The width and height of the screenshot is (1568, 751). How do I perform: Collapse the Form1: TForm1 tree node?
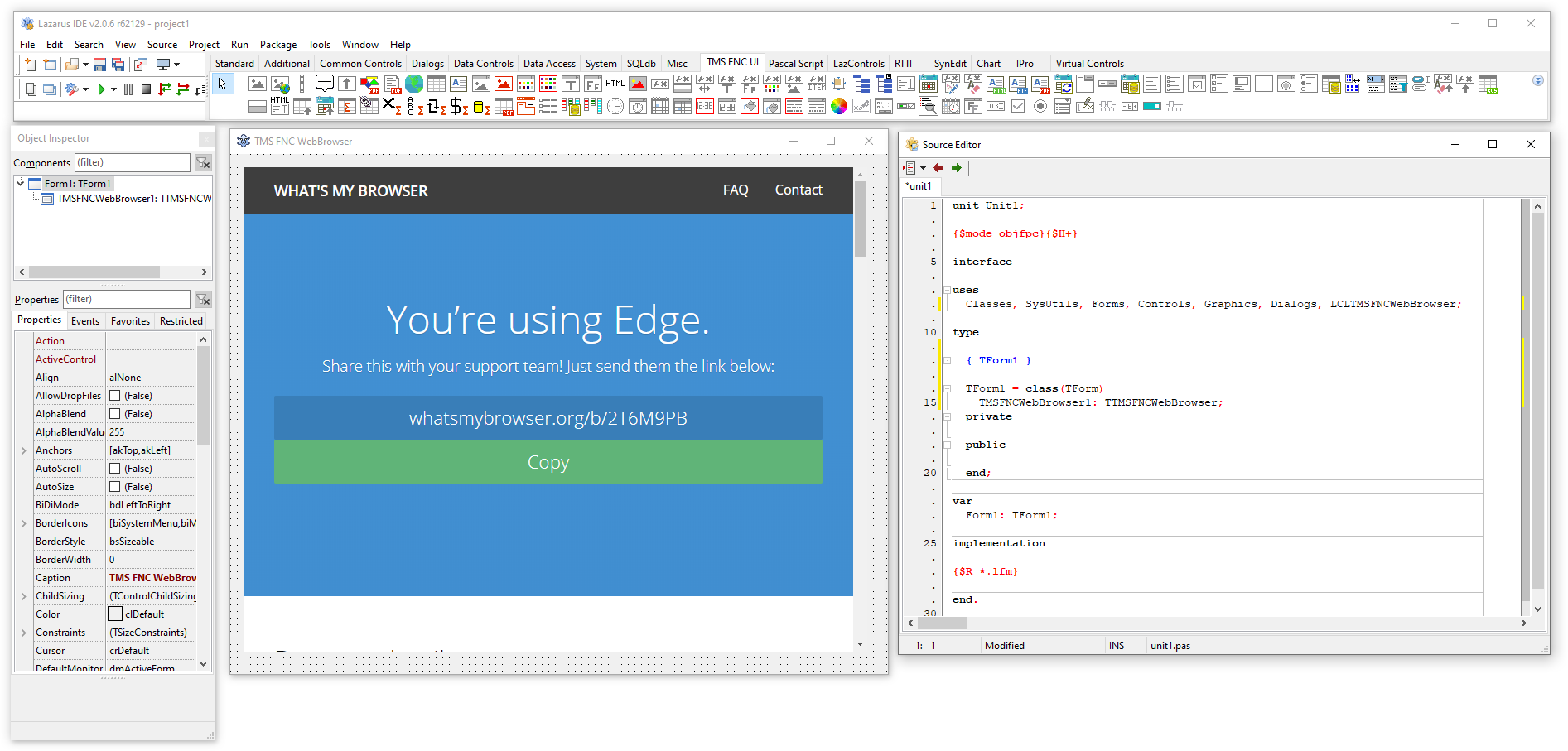click(21, 183)
